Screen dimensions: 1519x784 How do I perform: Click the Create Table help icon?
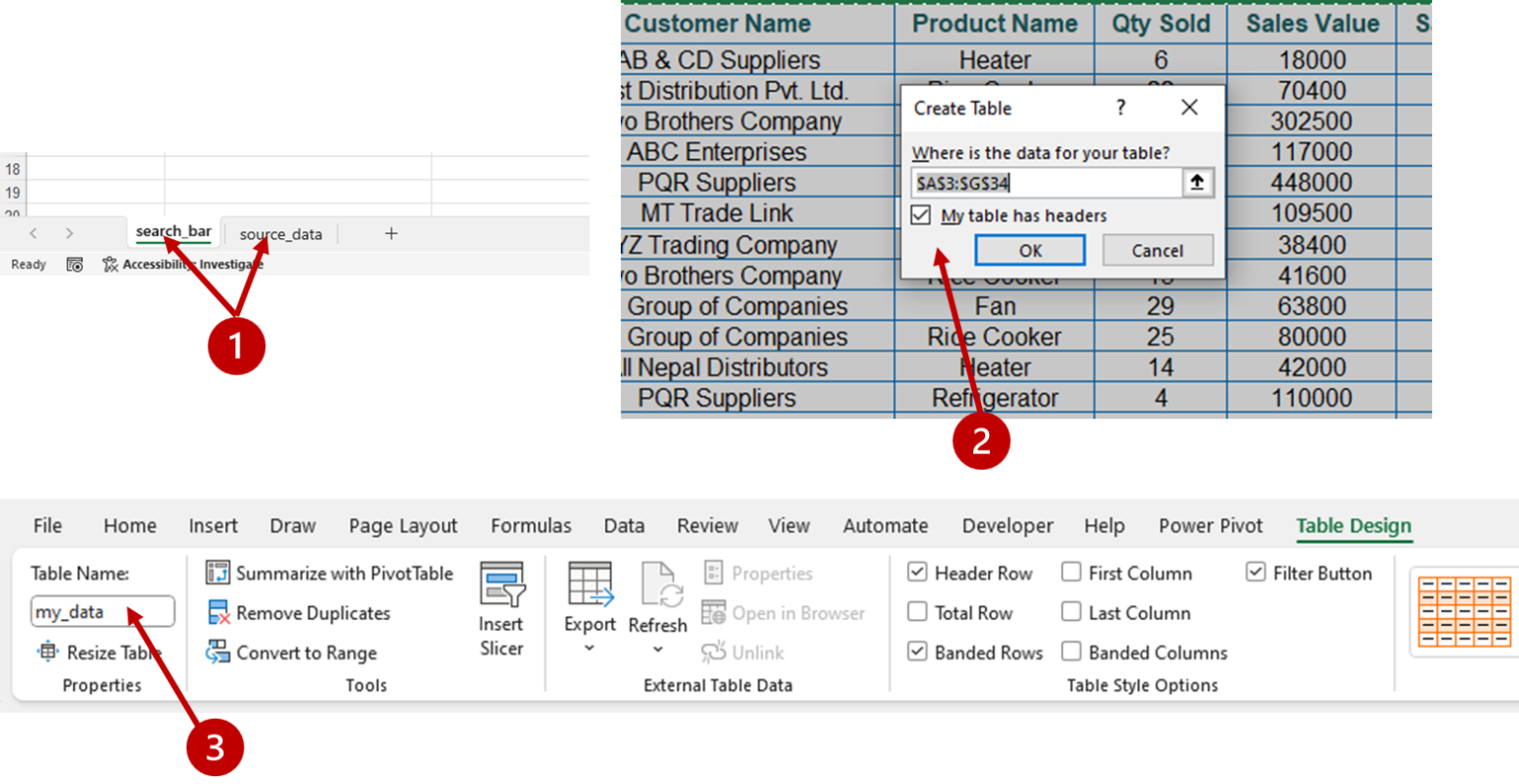point(1120,108)
